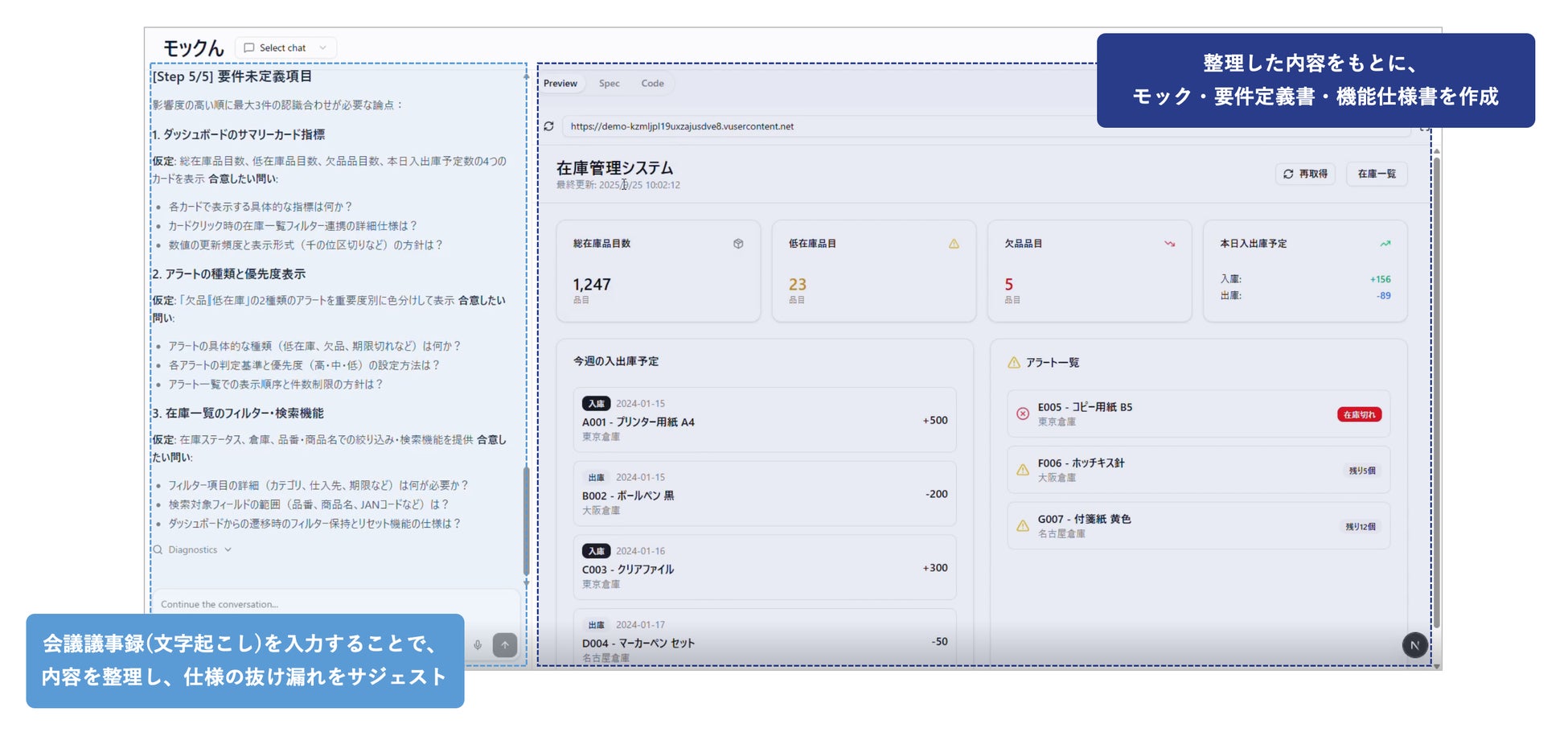Click the 今週の入出庫予定 heading

click(x=616, y=362)
